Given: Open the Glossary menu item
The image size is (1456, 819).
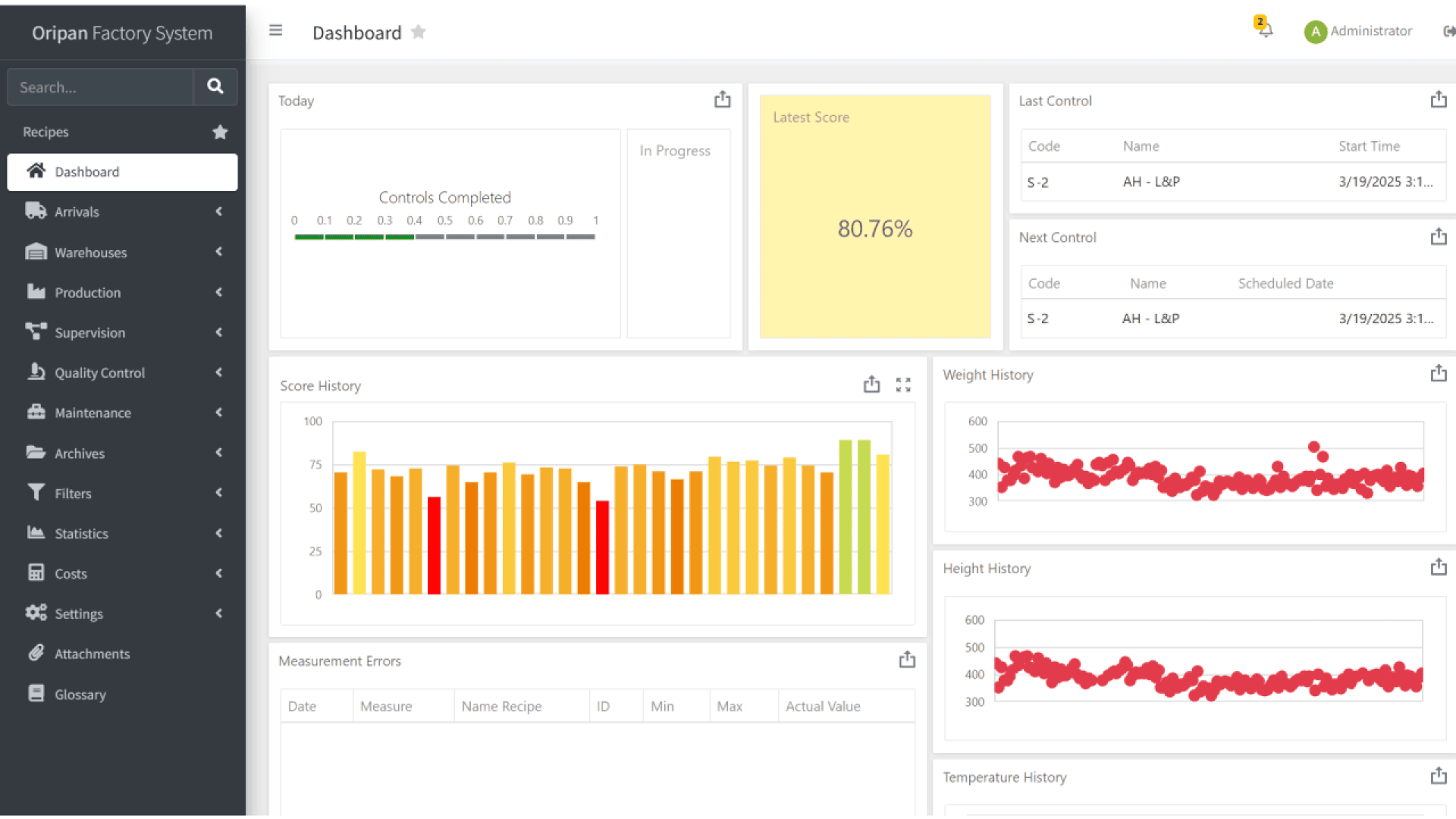Looking at the screenshot, I should [80, 694].
